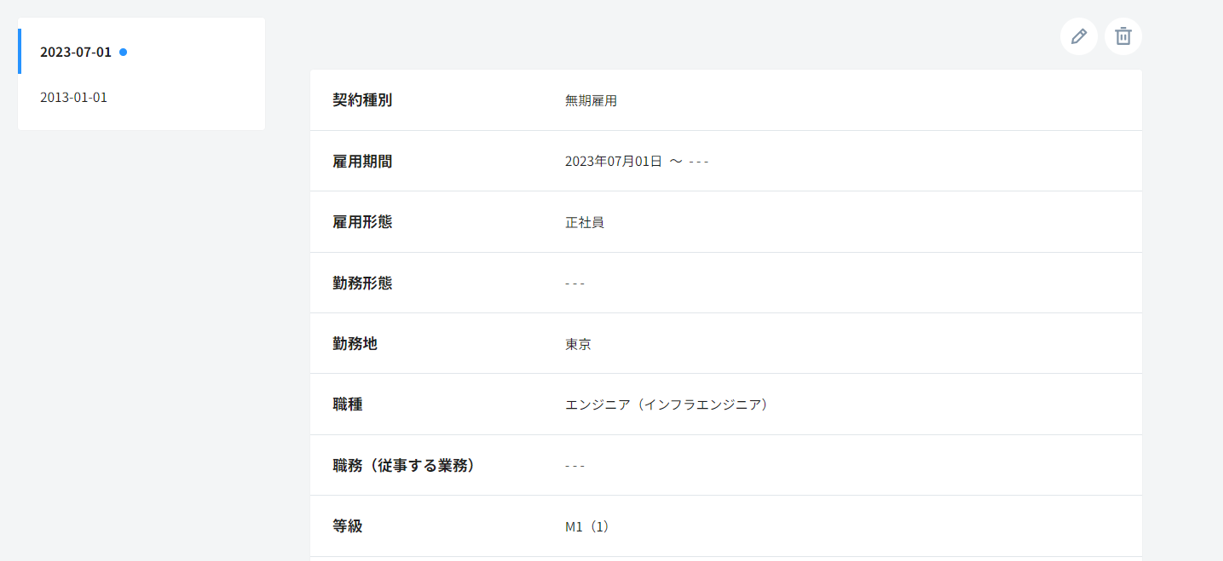Click the M1（1） grade value
1223x561 pixels.
click(x=587, y=526)
